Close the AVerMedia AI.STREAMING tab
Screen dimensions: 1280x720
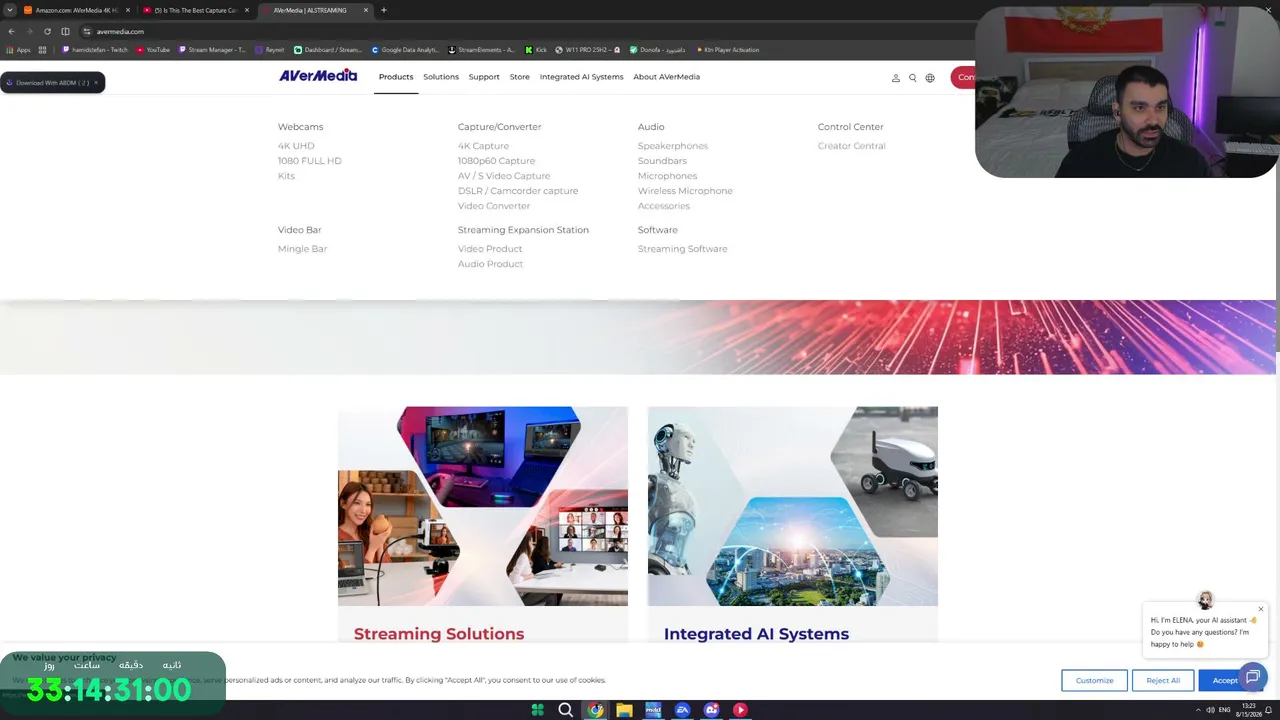pyautogui.click(x=366, y=10)
